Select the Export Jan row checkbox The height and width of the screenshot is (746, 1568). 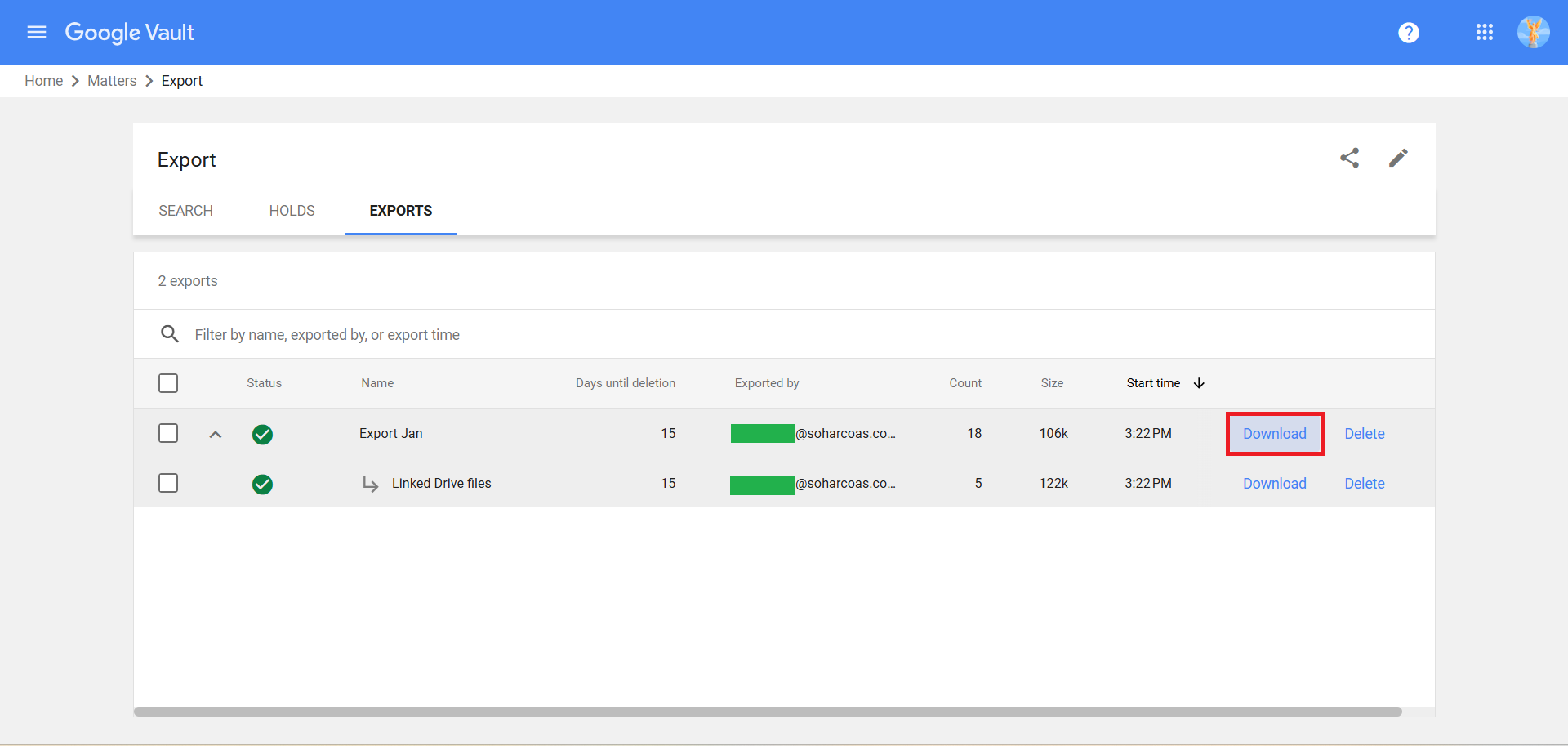168,433
